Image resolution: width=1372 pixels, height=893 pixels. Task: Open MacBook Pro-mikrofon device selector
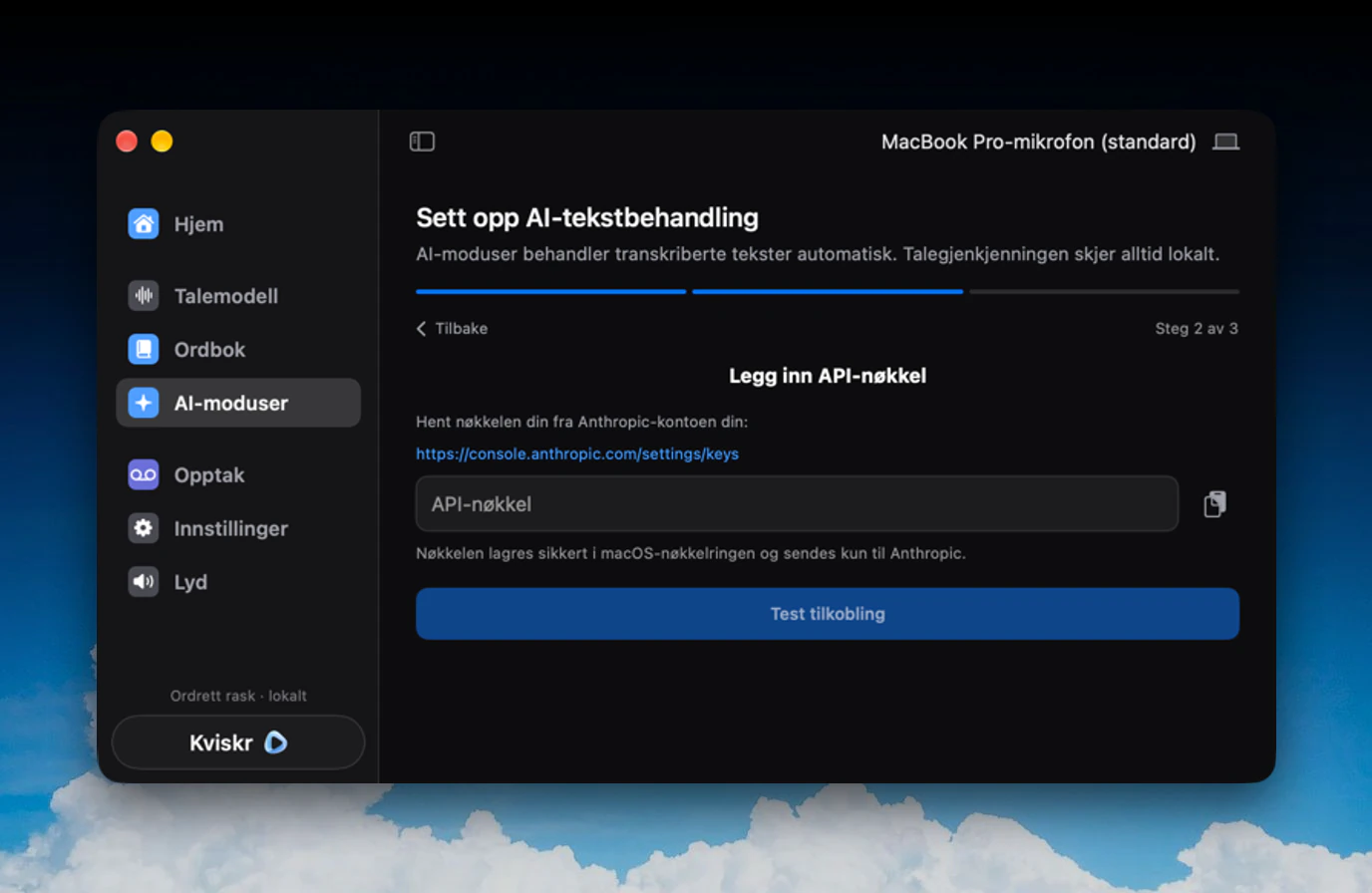tap(1060, 142)
